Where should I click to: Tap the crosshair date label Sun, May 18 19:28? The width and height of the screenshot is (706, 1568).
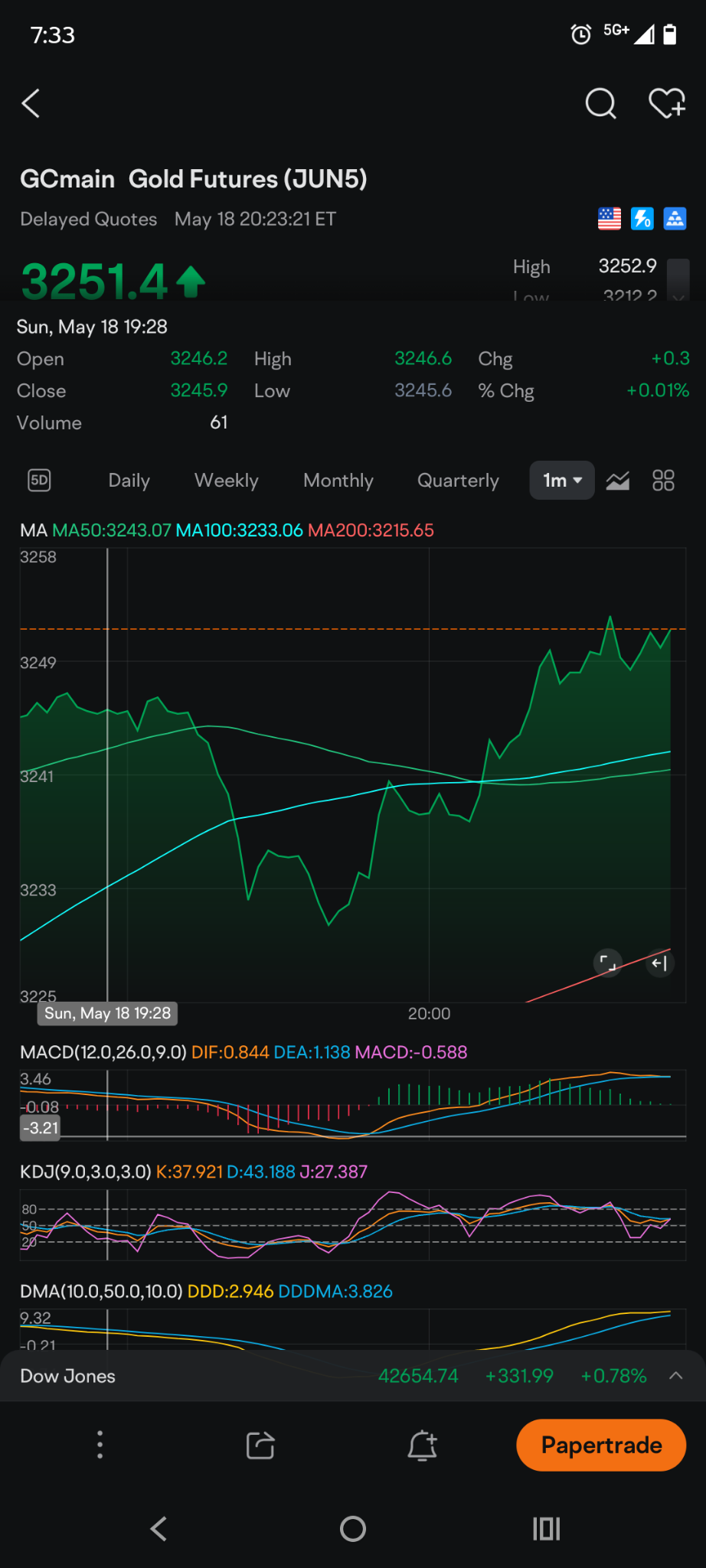click(108, 1013)
